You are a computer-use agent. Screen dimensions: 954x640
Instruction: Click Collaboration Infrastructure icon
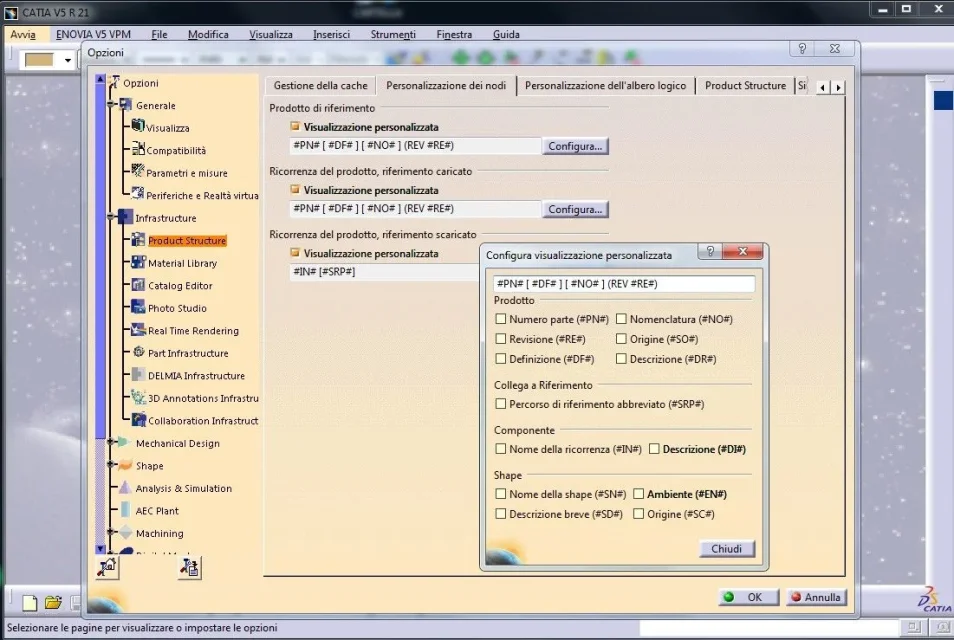pyautogui.click(x=139, y=420)
